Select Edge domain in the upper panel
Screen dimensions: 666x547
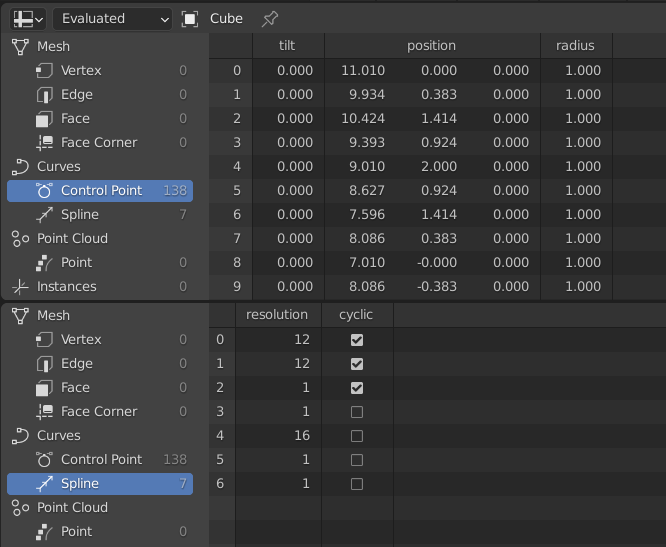coord(100,94)
